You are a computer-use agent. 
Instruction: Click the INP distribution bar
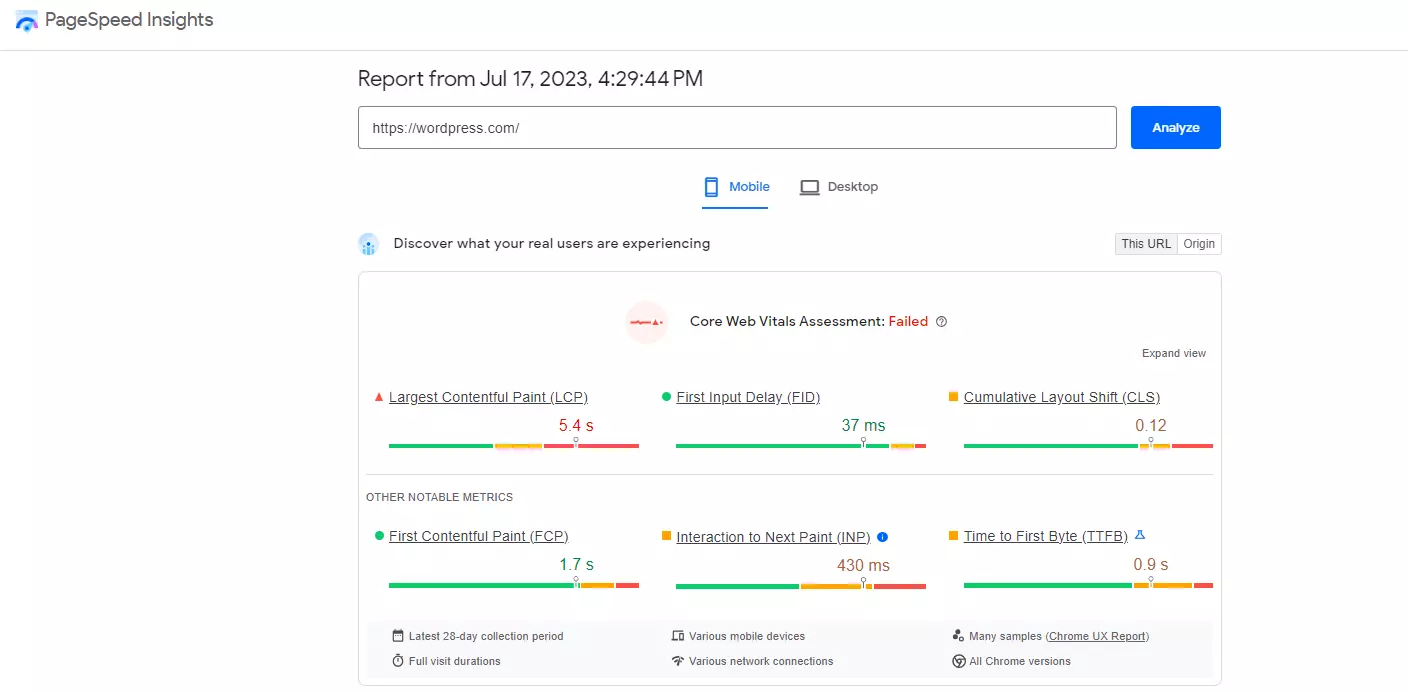tap(801, 585)
